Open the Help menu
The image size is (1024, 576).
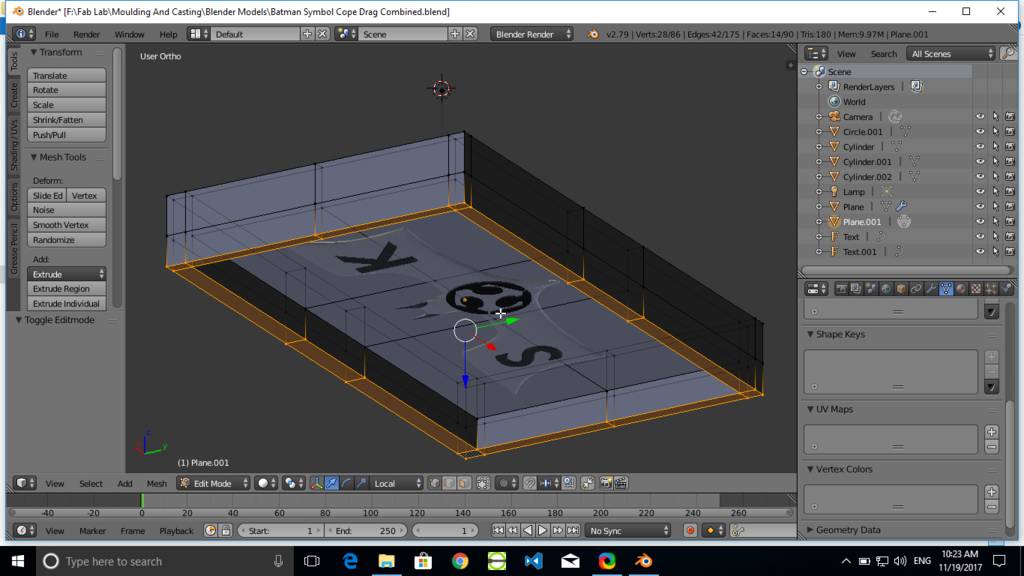pyautogui.click(x=168, y=34)
